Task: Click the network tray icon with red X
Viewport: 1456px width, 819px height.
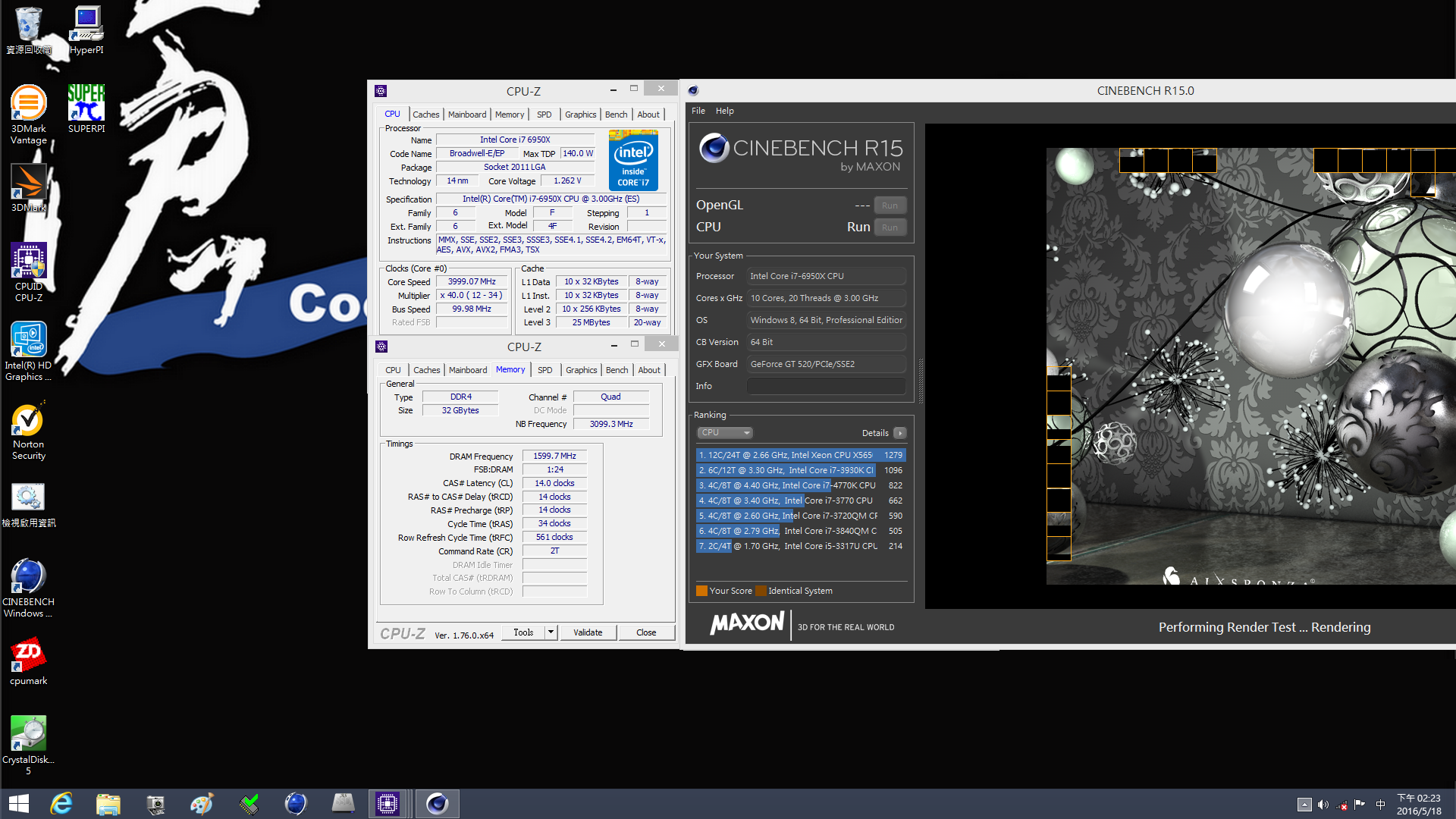Action: (x=1342, y=805)
